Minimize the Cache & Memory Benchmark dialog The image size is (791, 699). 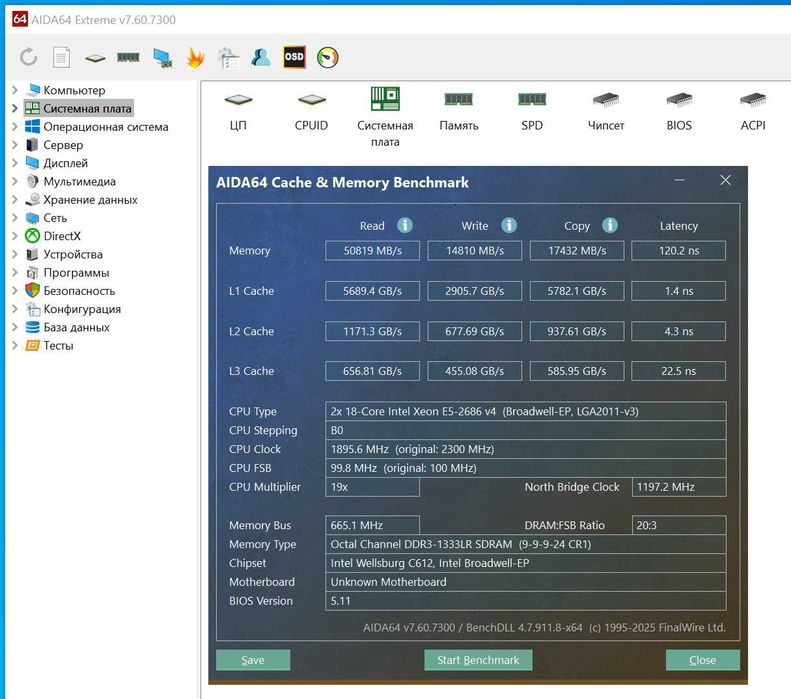[679, 181]
